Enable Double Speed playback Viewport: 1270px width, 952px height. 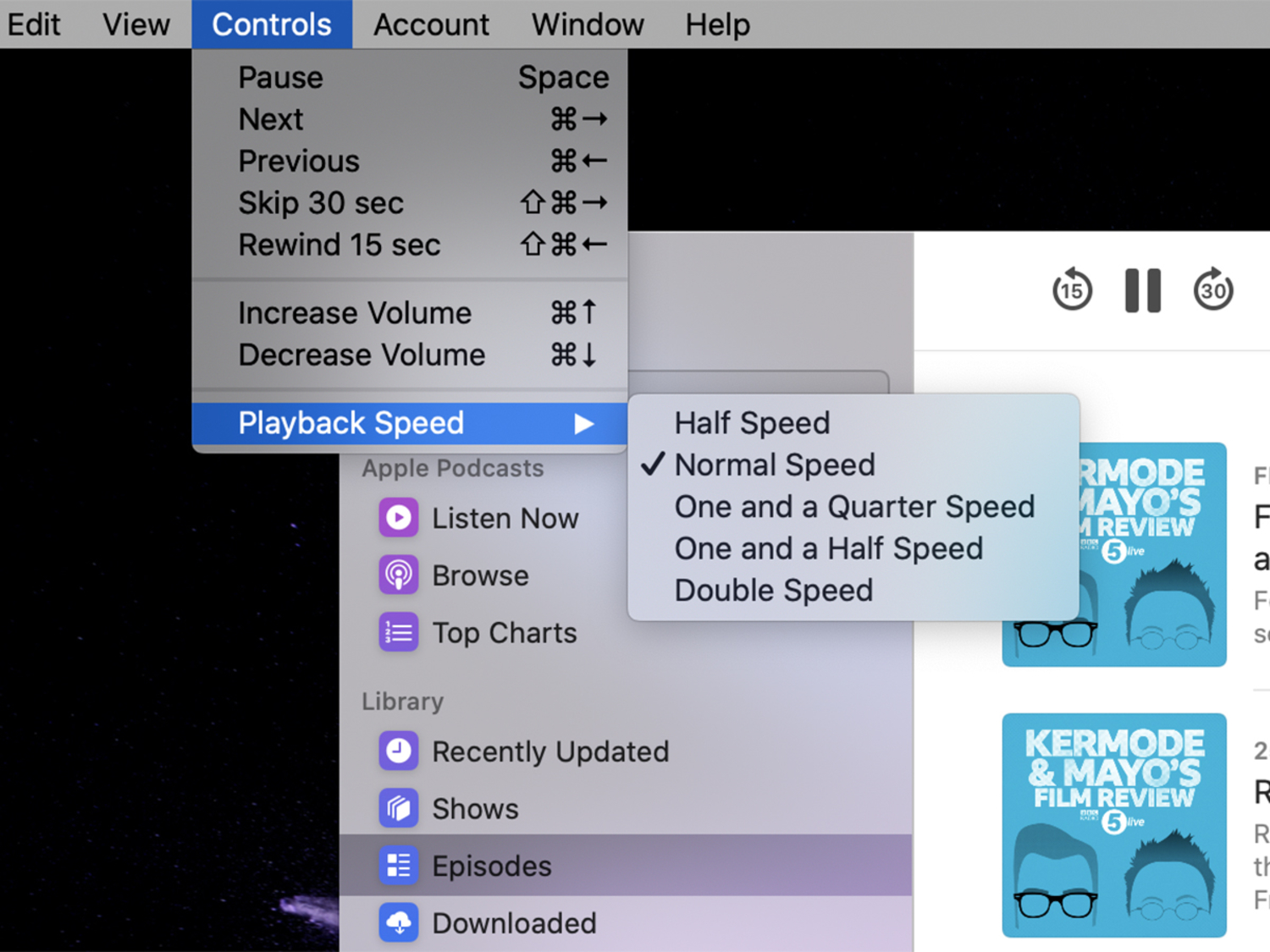click(773, 590)
